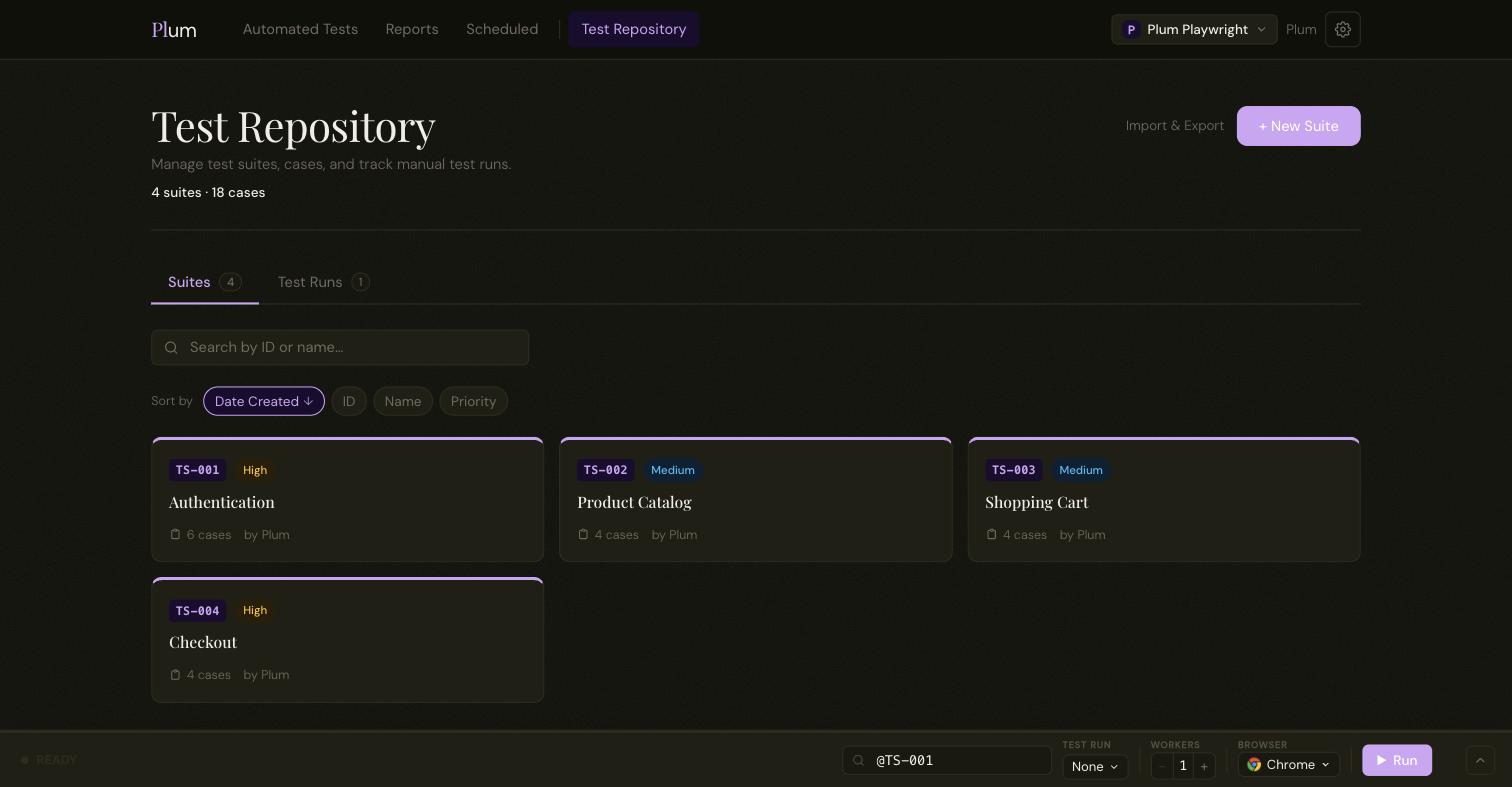Click the clipboard icon on Authentication card

[x=176, y=534]
